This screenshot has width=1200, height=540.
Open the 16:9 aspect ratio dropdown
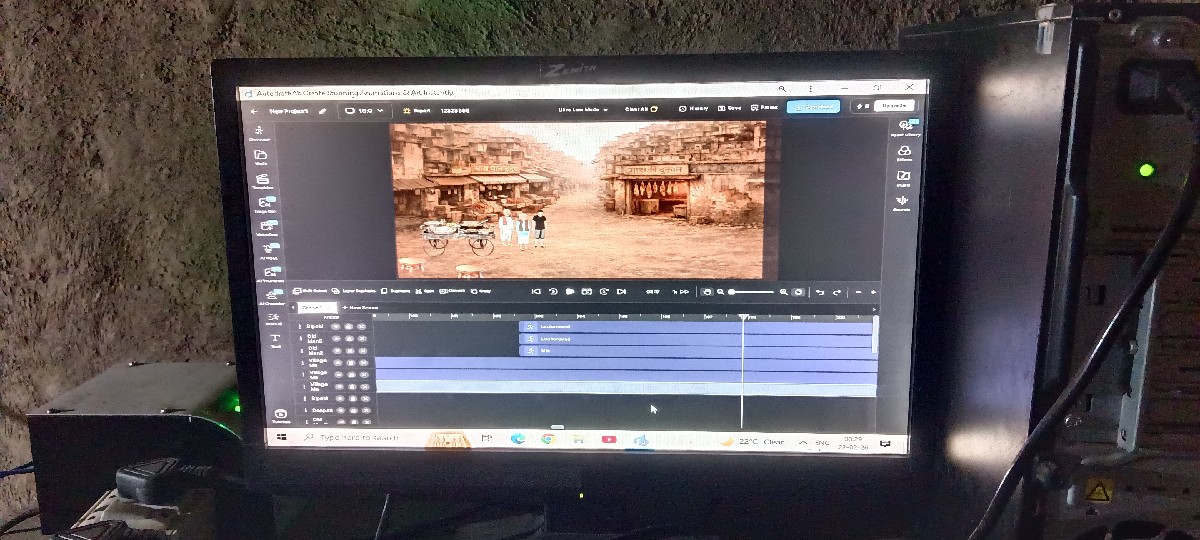tap(365, 111)
